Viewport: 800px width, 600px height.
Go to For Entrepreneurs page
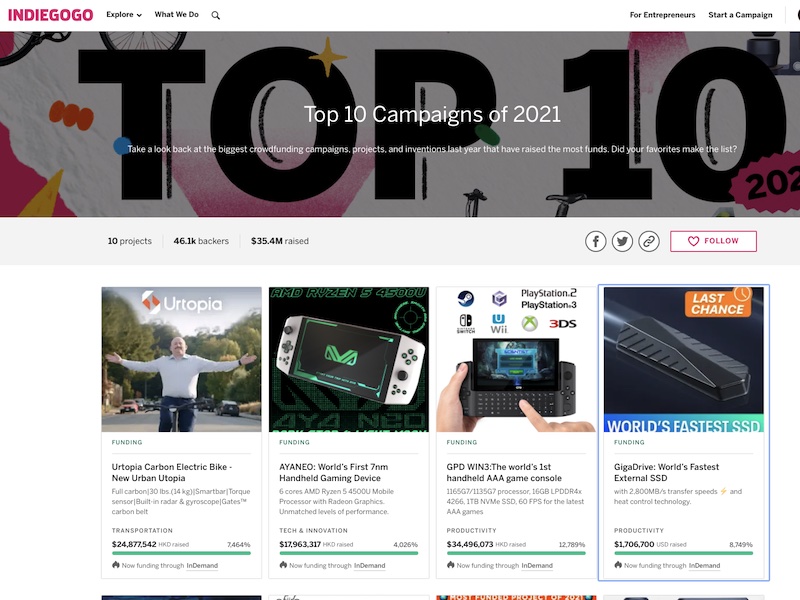tap(662, 15)
